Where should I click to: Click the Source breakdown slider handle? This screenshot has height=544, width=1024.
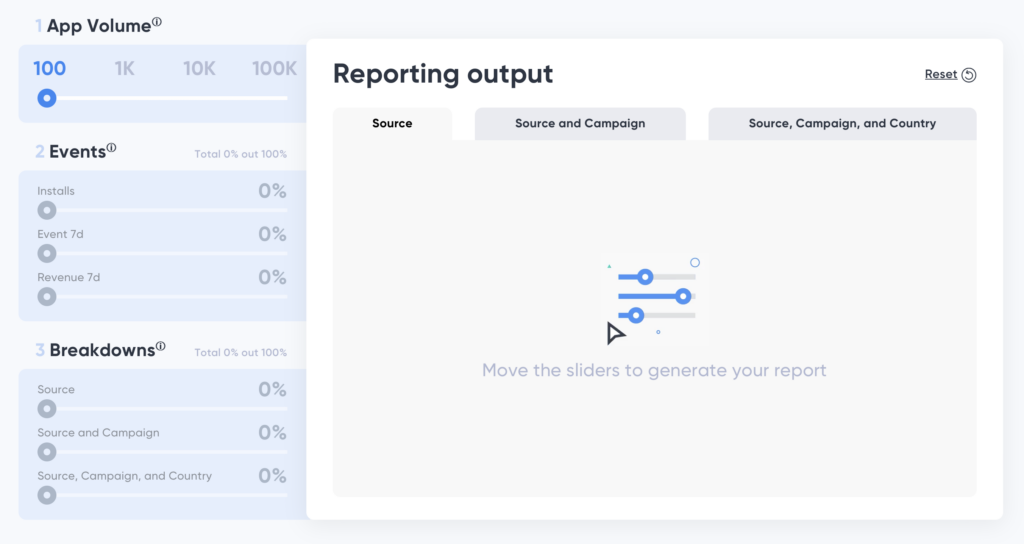[46, 409]
